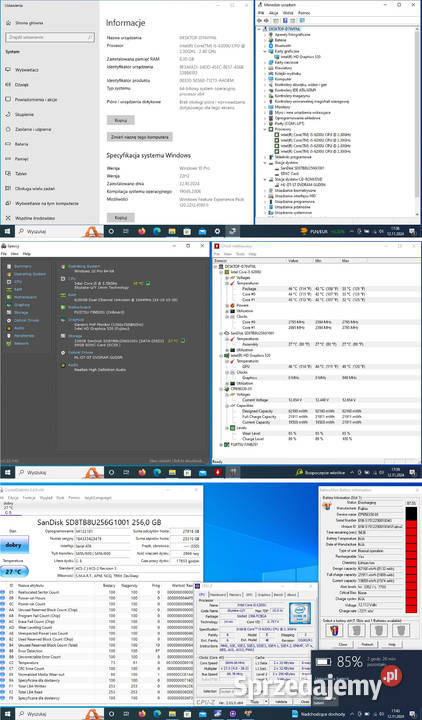The image size is (422, 720).
Task: Expand Bluetooth node in Device Manager
Action: [265, 46]
